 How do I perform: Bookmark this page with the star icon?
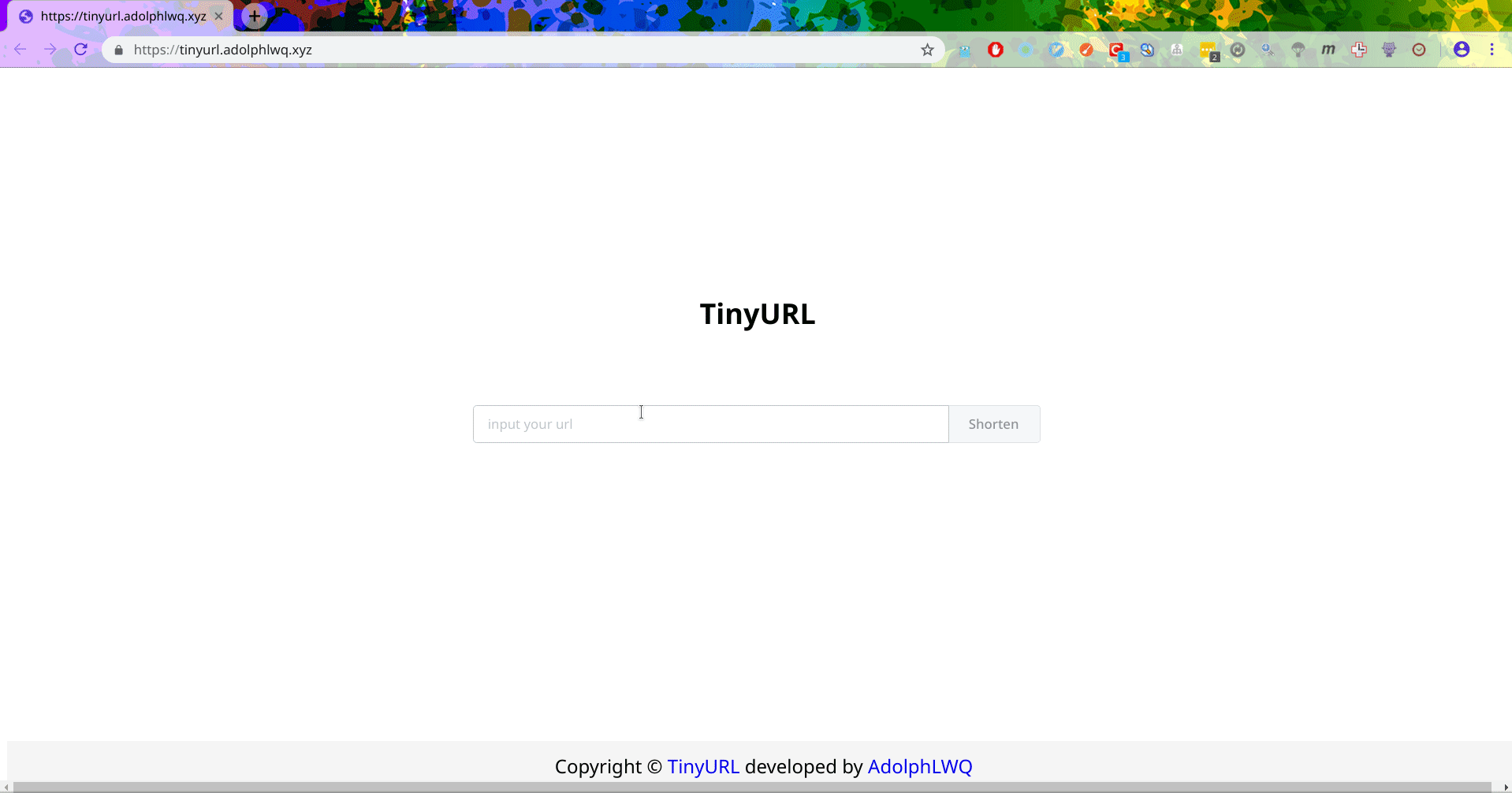coord(927,50)
